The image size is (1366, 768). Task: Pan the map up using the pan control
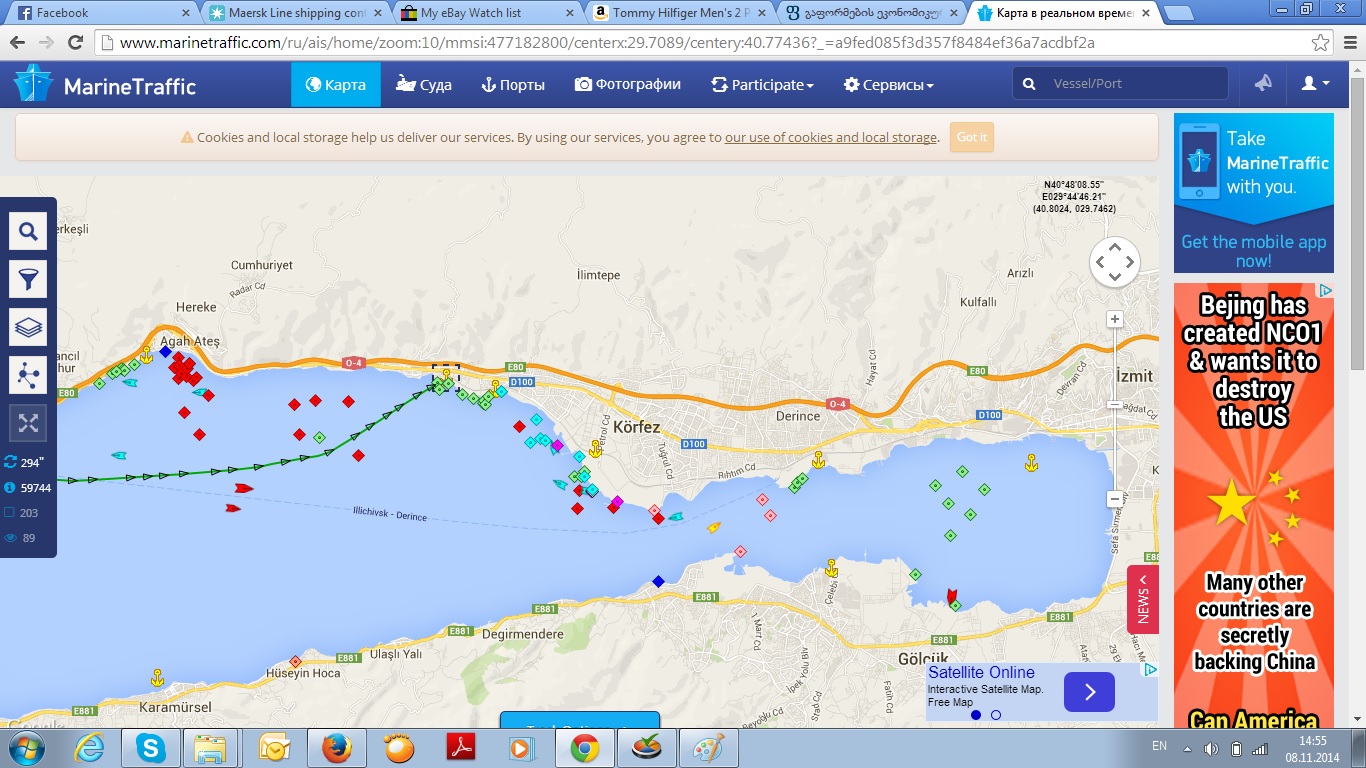point(1114,247)
